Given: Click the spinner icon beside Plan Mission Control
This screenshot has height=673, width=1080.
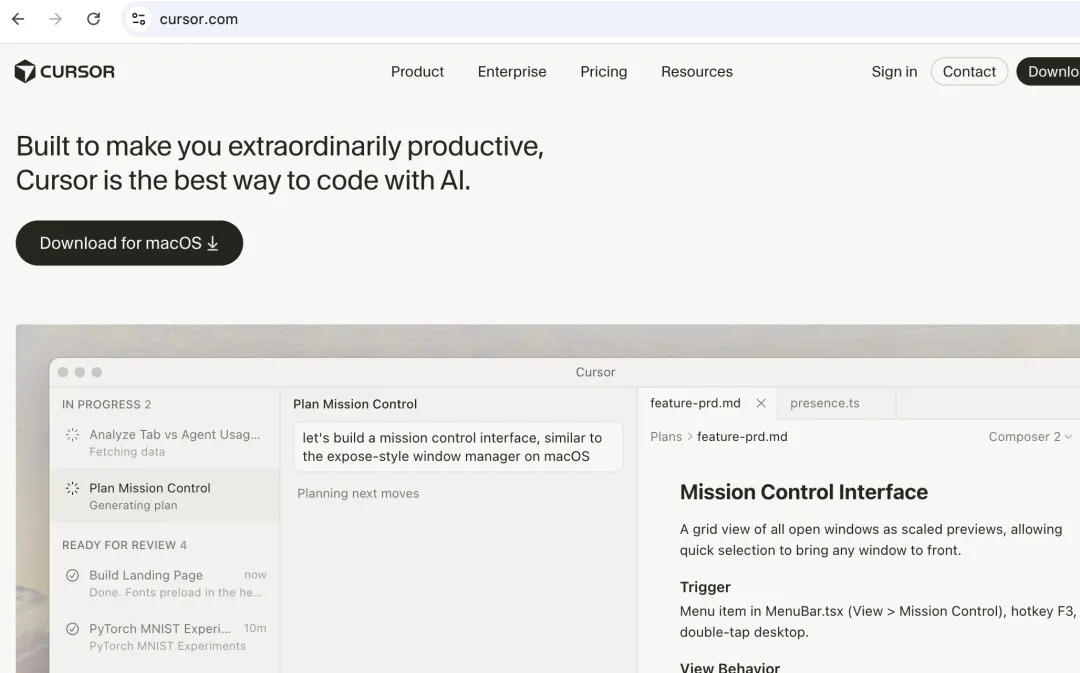Looking at the screenshot, I should [72, 488].
